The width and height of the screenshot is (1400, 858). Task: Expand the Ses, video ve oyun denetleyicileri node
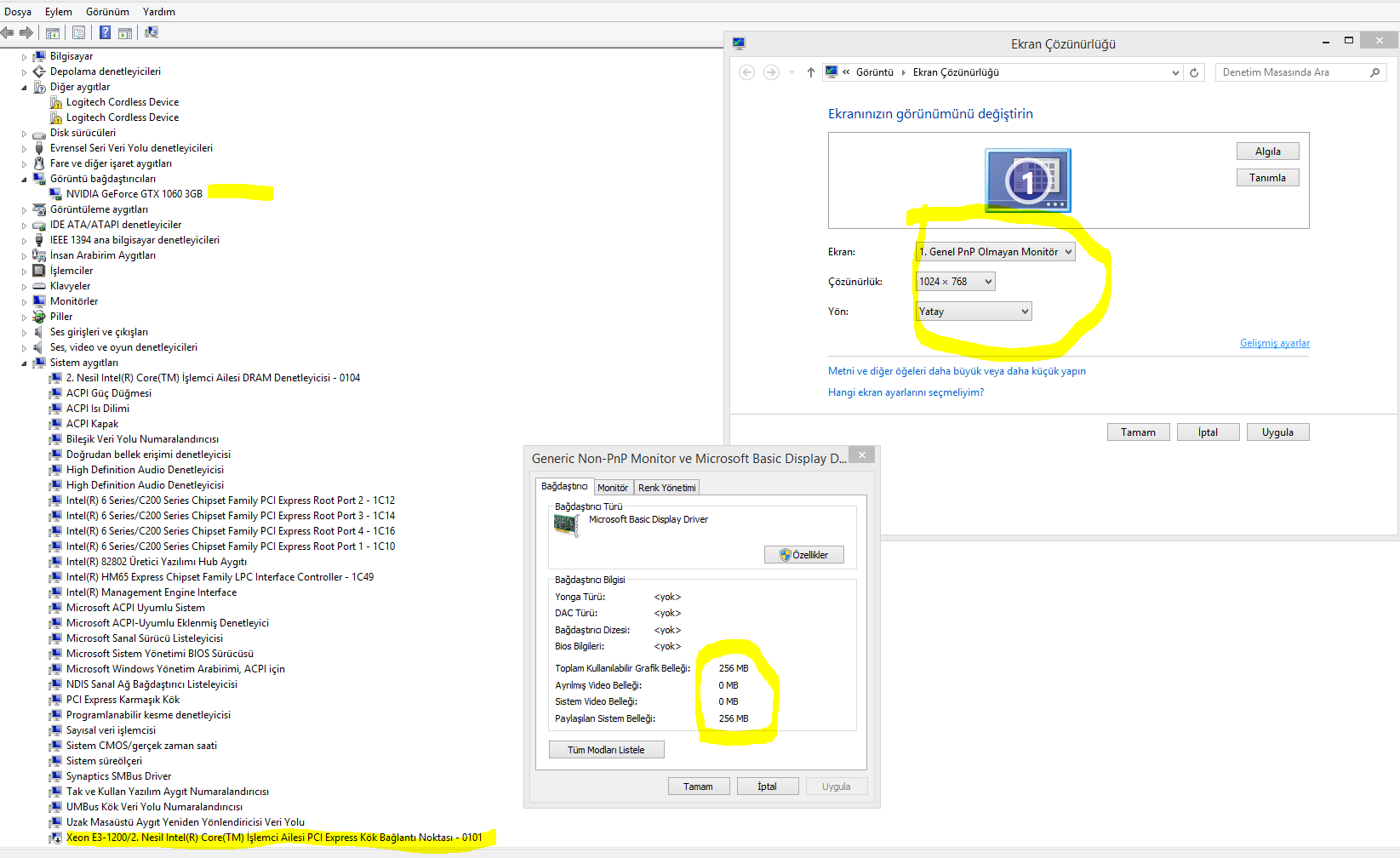pos(24,348)
